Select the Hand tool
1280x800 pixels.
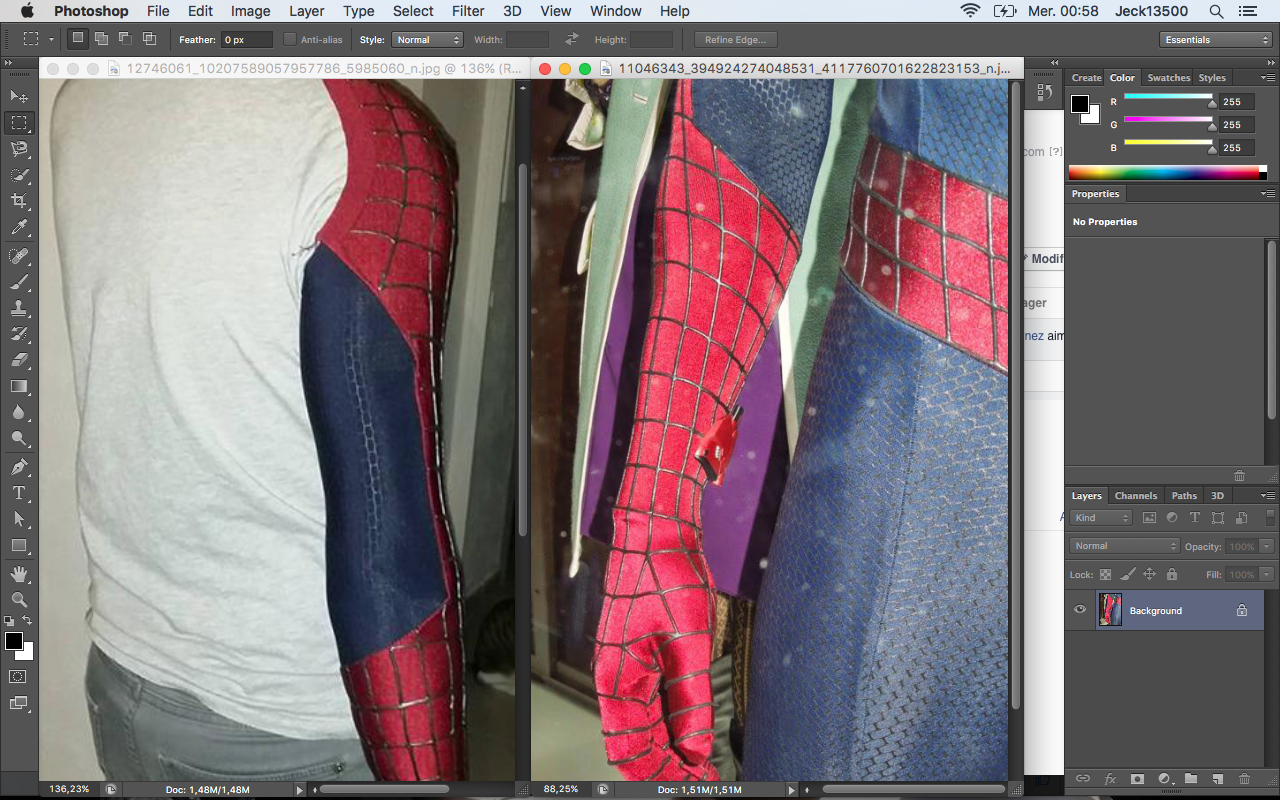(x=19, y=574)
